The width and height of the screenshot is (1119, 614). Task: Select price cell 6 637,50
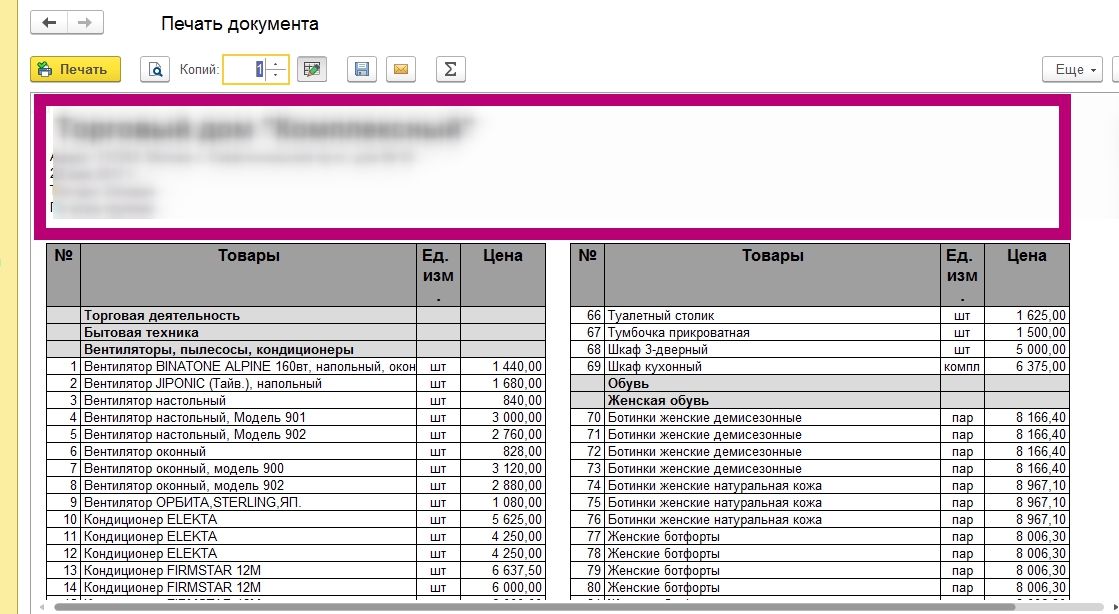pos(502,570)
